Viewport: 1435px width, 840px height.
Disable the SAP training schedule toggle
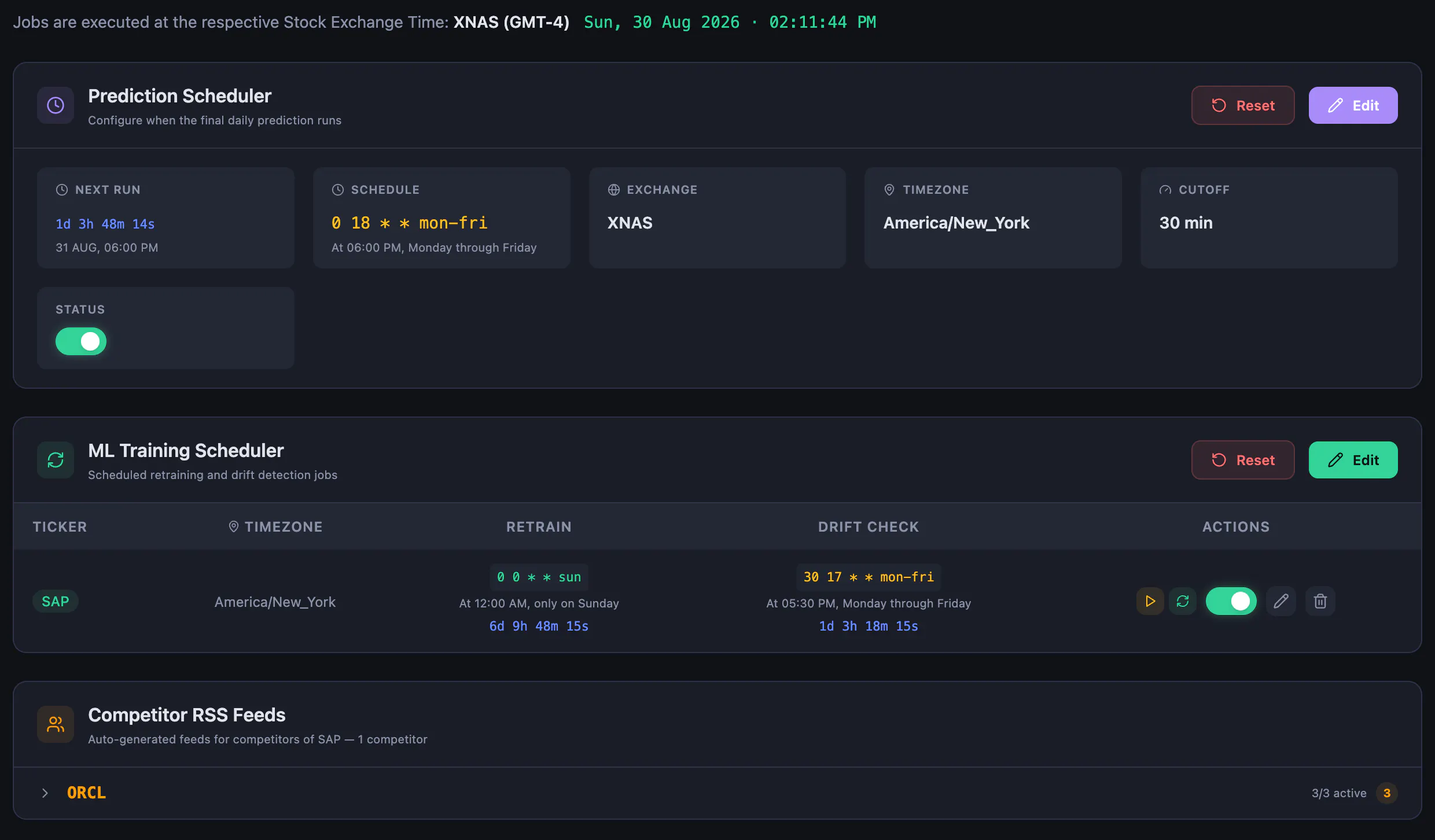1231,601
